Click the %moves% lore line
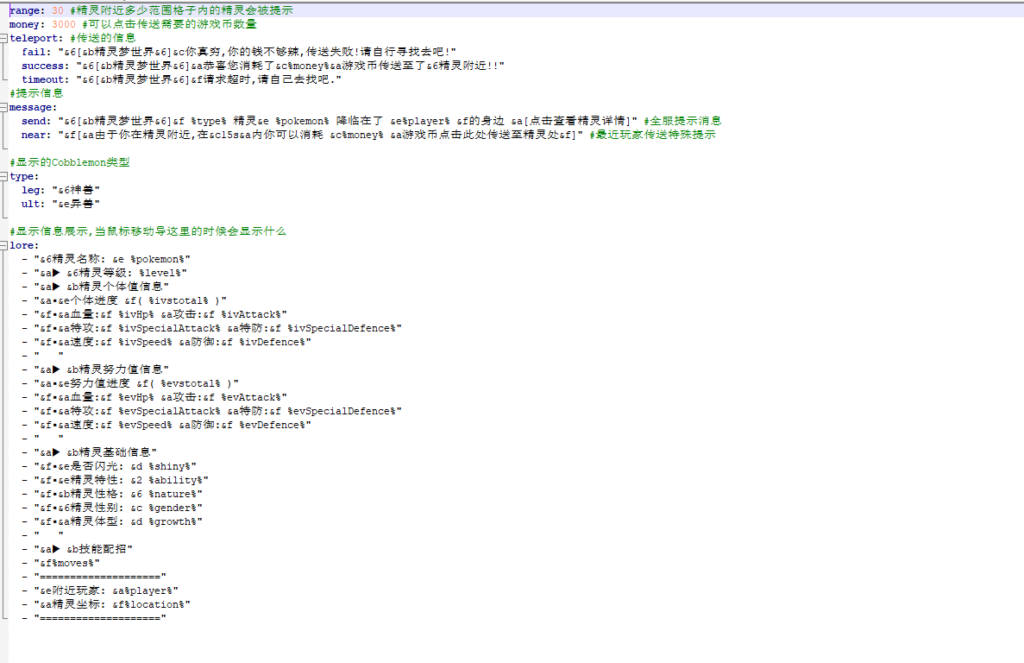 68,563
